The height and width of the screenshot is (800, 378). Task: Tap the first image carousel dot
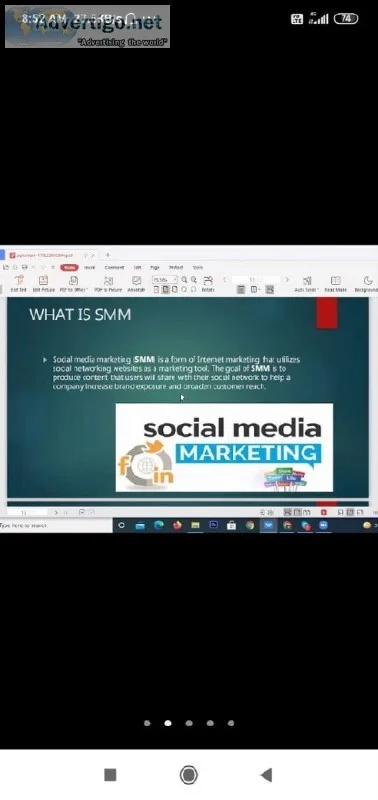[x=147, y=723]
